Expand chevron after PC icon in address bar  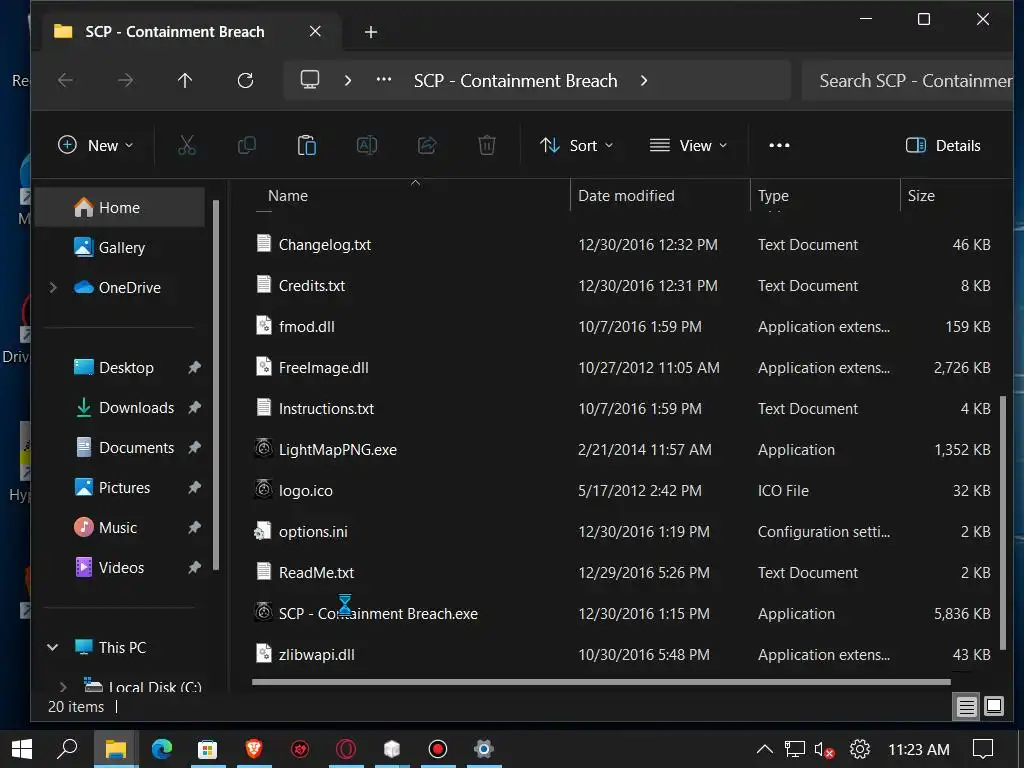347,80
